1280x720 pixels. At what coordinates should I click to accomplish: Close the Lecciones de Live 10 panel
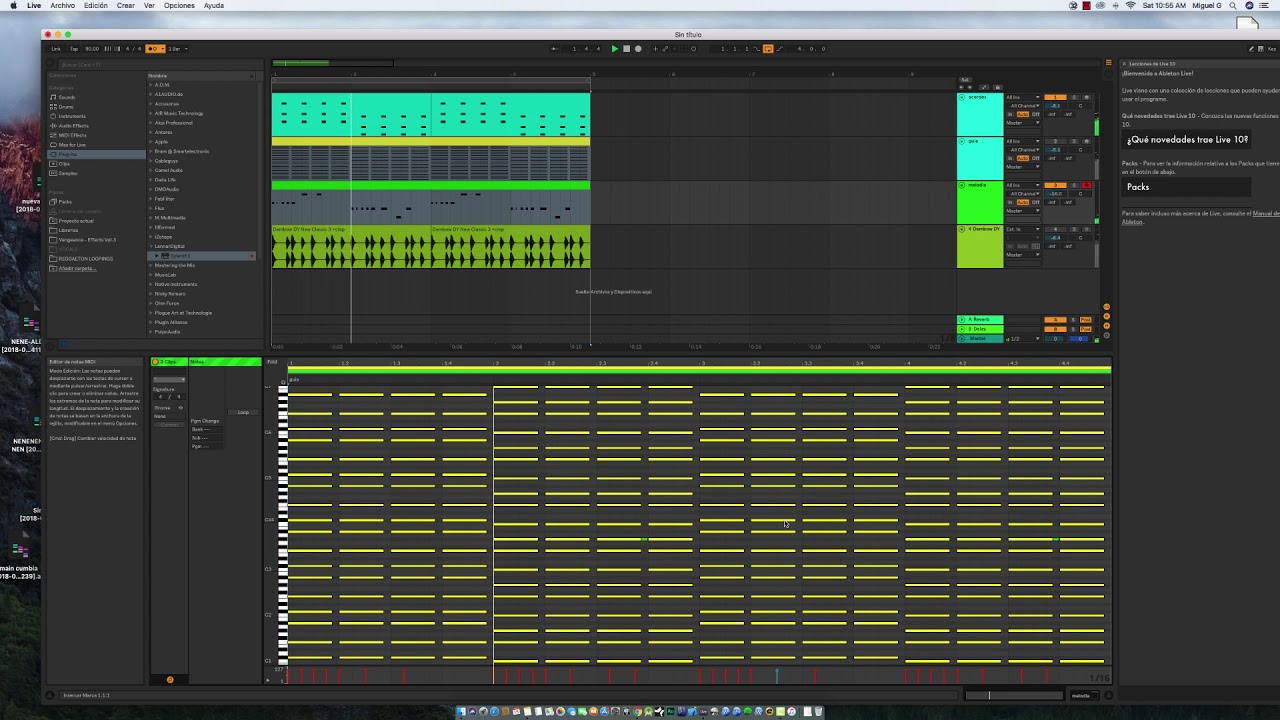click(x=1123, y=63)
